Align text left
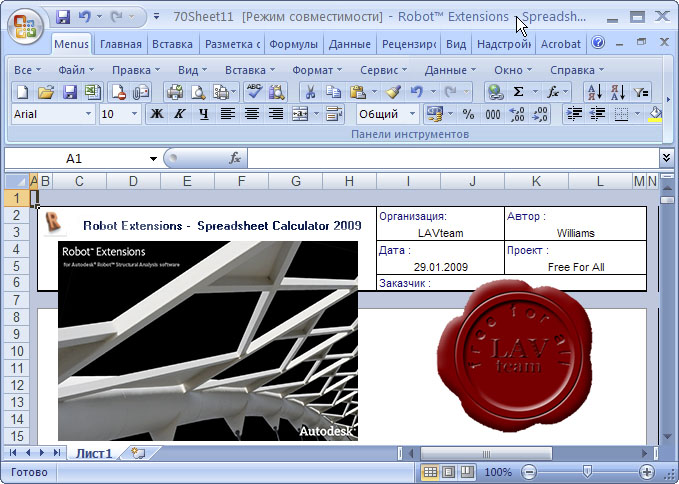The height and width of the screenshot is (484, 679). (228, 114)
